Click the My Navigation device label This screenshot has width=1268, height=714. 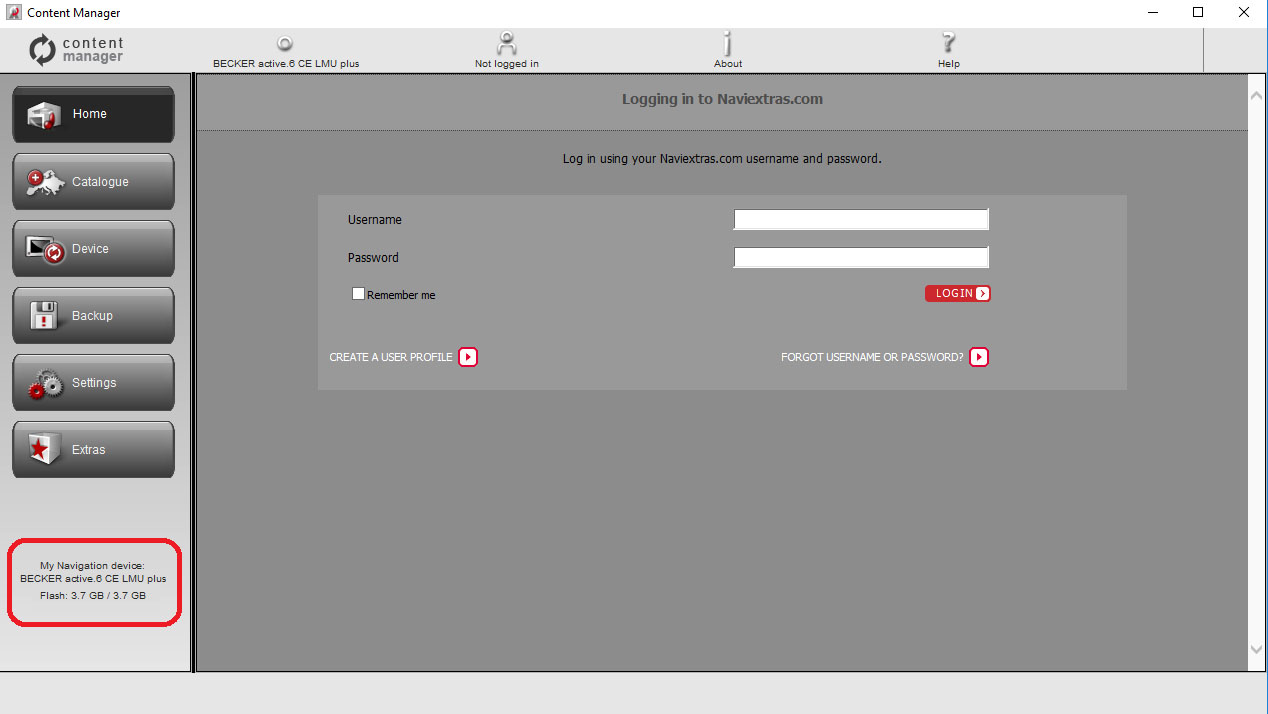click(93, 565)
